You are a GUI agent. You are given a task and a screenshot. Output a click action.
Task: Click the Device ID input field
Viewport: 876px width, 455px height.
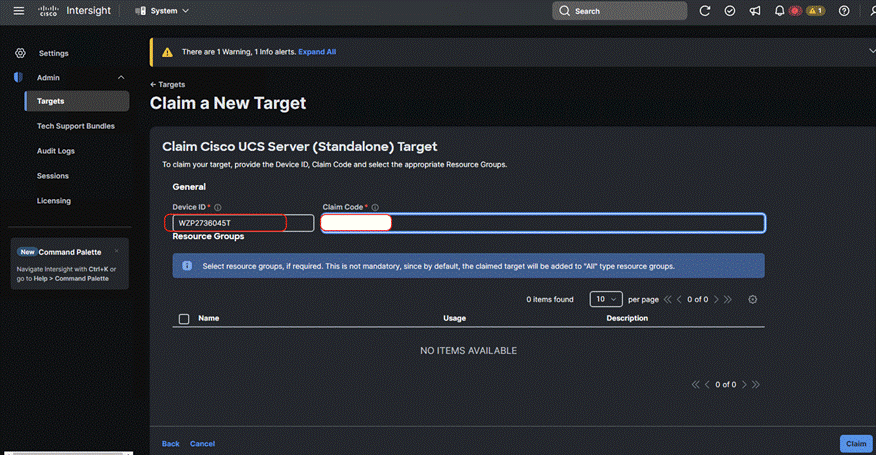(243, 223)
